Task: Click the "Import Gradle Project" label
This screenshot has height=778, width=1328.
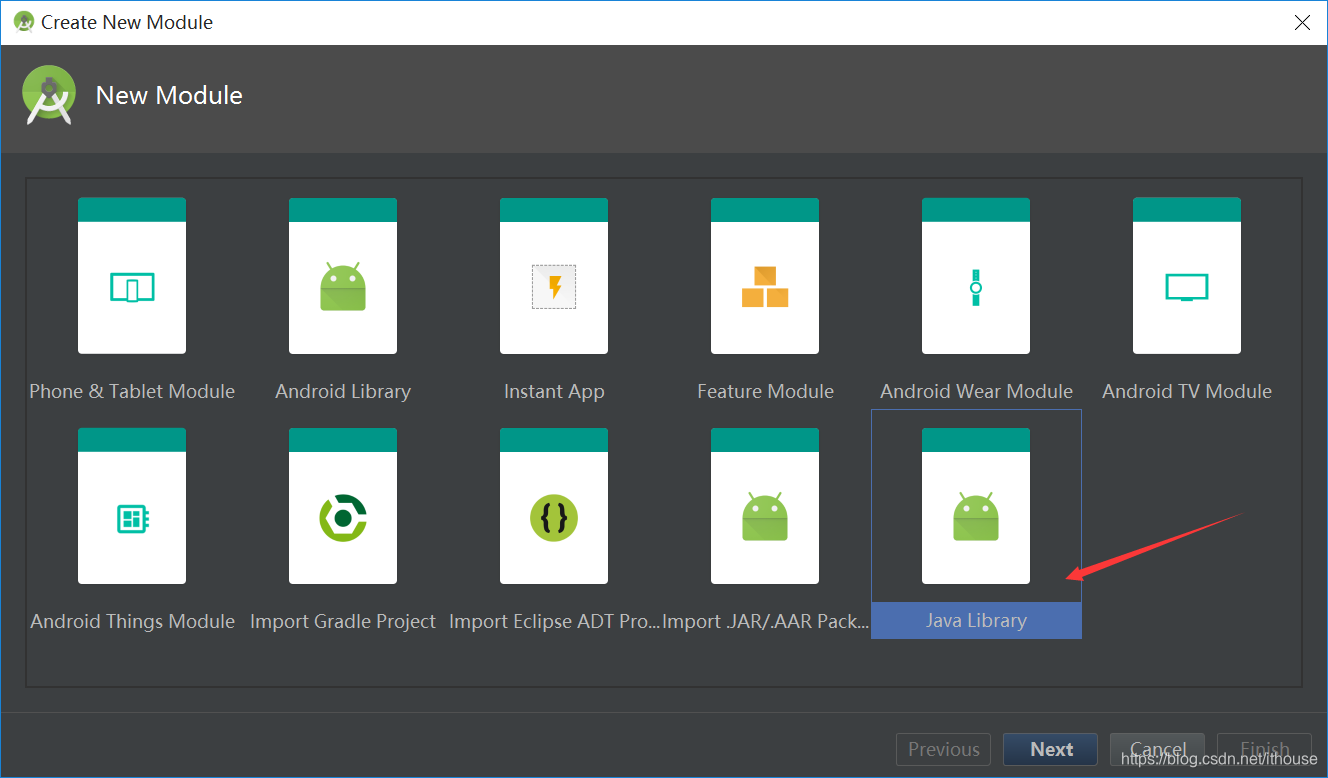Action: 343,621
